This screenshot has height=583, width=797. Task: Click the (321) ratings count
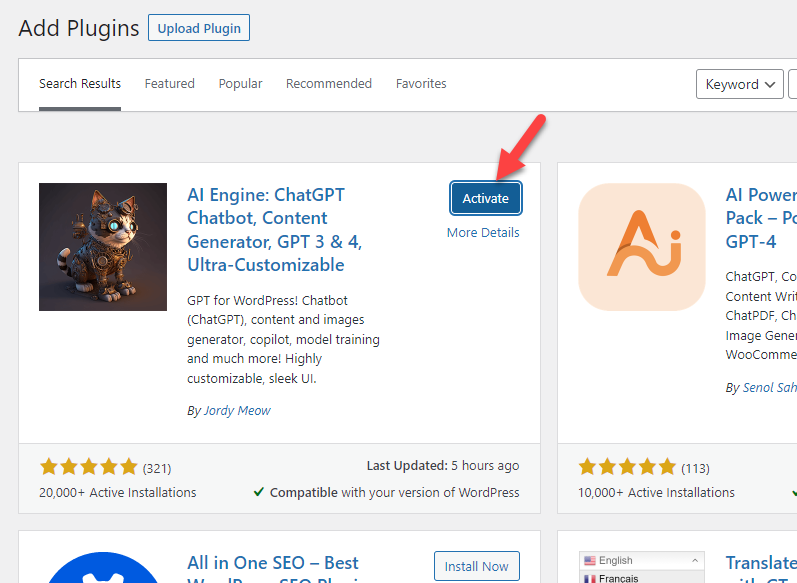pyautogui.click(x=157, y=468)
